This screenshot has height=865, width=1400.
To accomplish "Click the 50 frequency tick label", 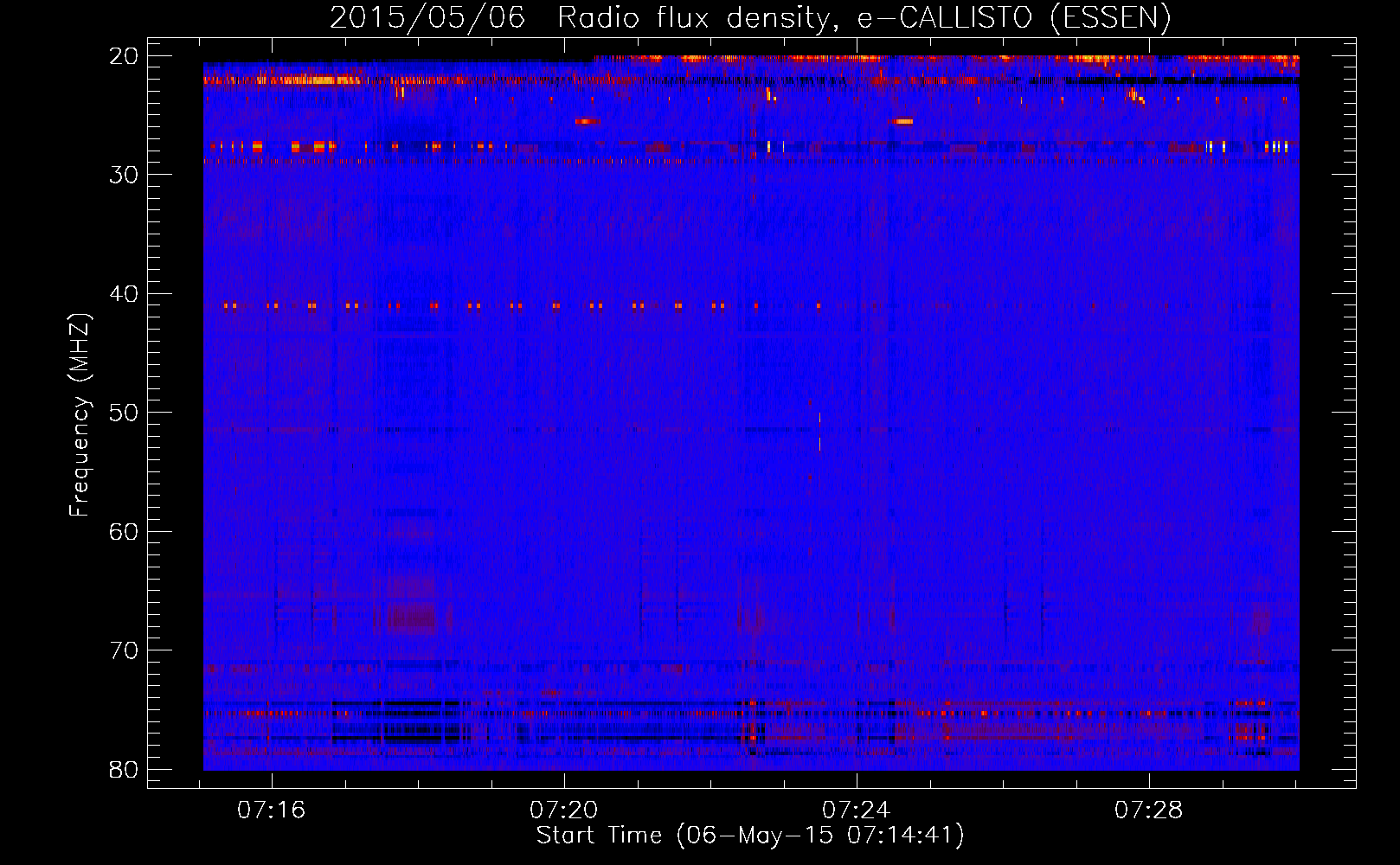I will tap(124, 413).
